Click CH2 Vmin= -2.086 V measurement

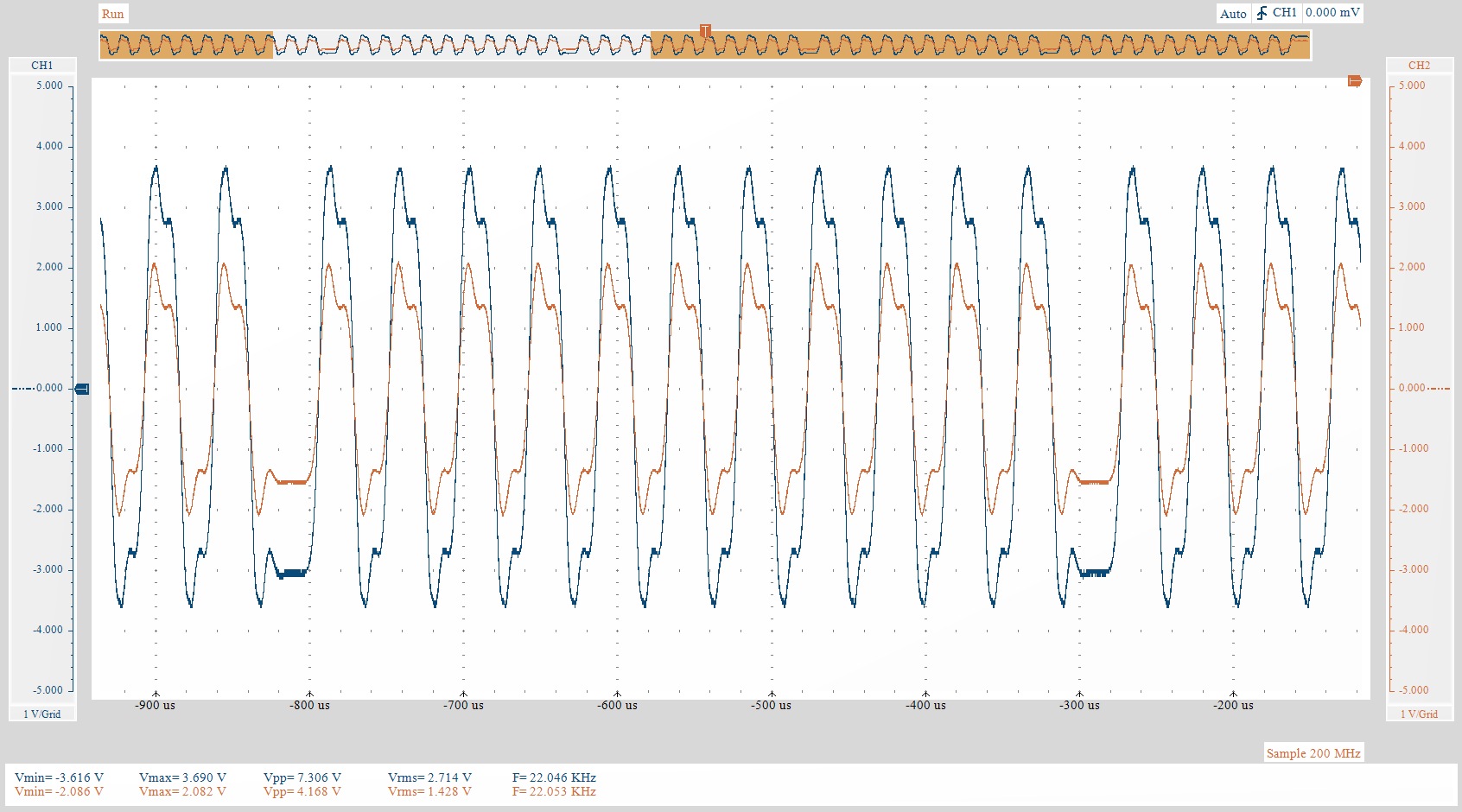(59, 791)
